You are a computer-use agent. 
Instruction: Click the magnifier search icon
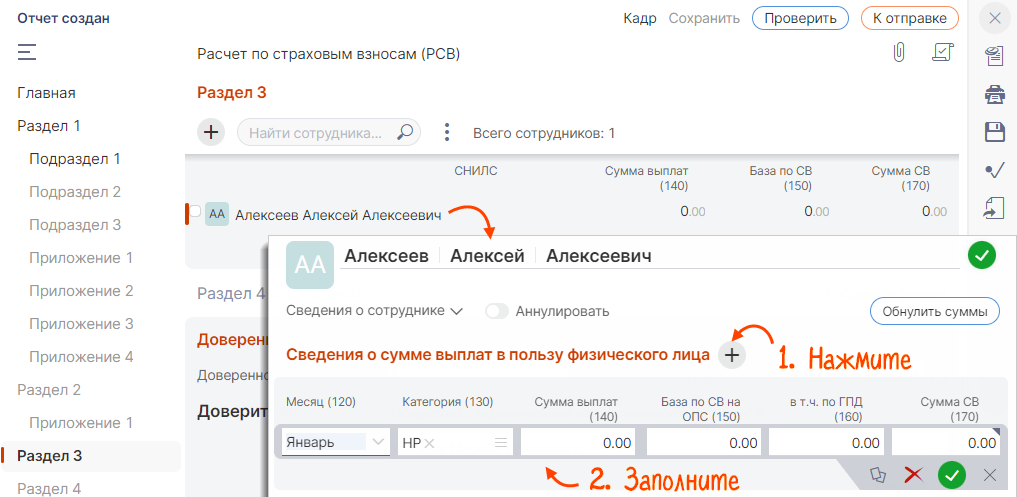(405, 132)
